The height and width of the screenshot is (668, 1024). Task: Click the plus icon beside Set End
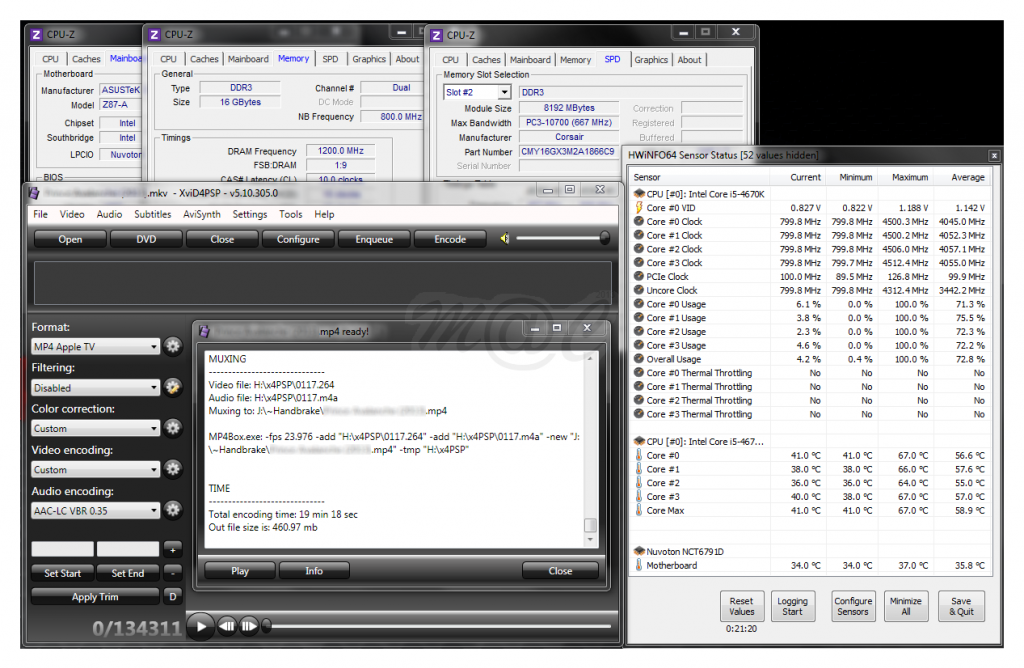(x=172, y=549)
